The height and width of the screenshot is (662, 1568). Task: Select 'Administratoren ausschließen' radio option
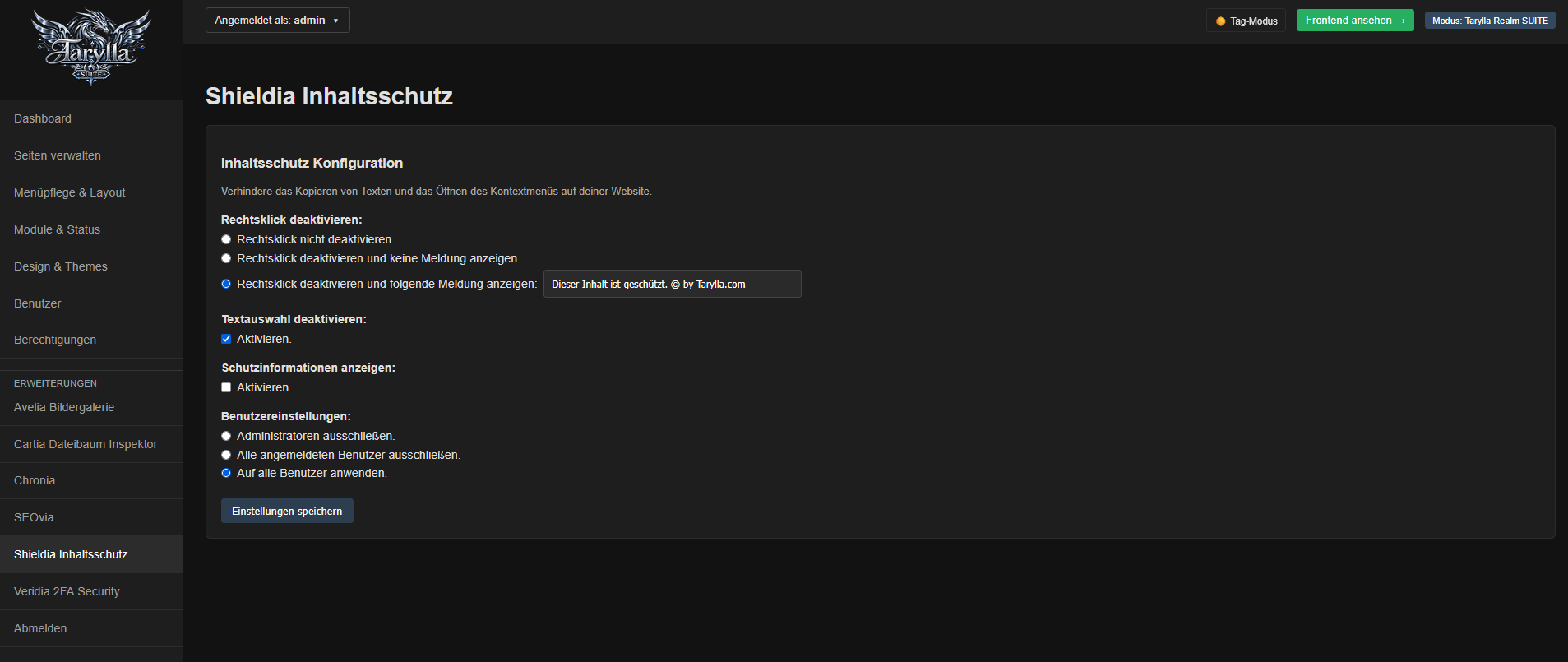pyautogui.click(x=226, y=436)
